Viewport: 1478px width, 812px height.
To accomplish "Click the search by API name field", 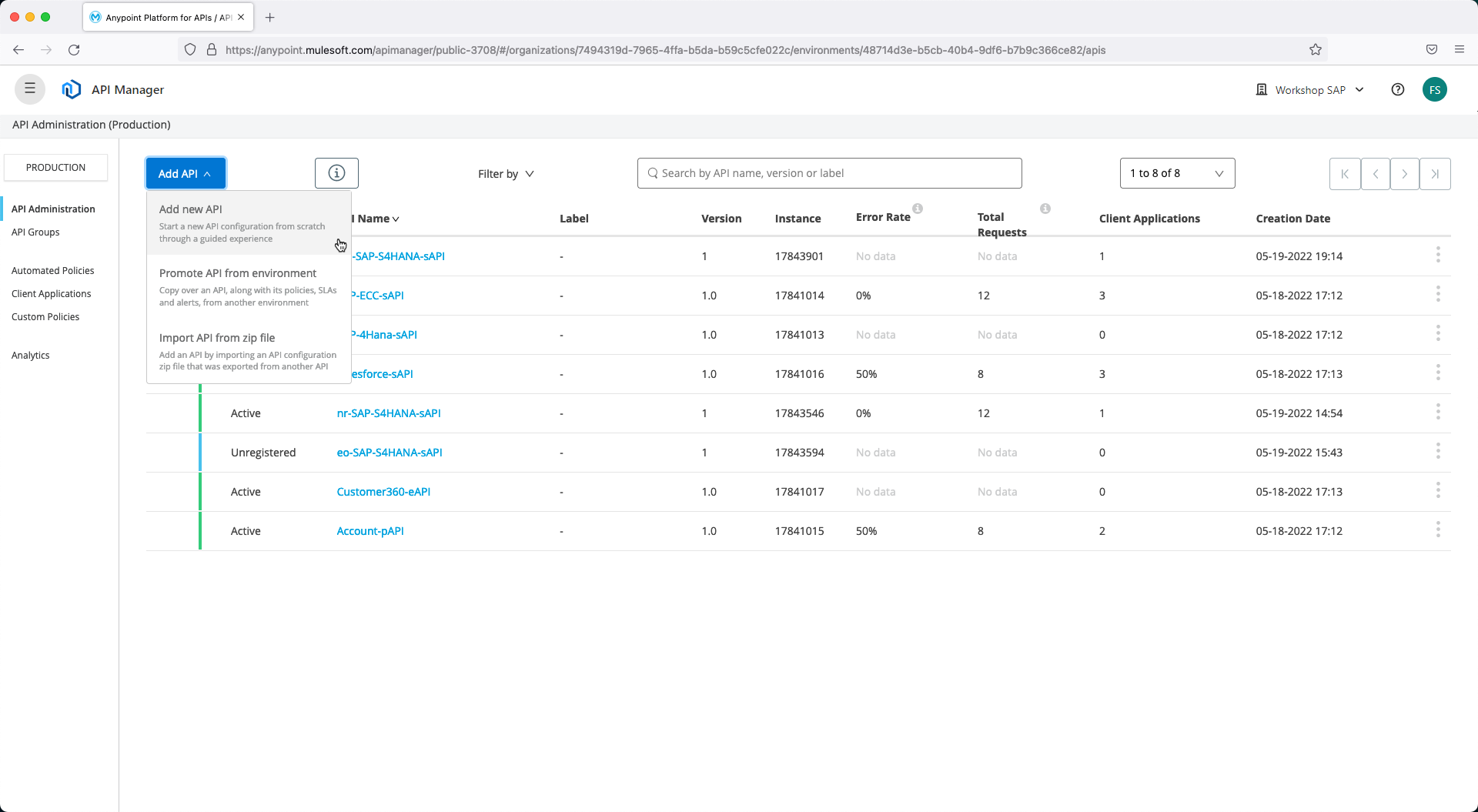I will [x=830, y=173].
